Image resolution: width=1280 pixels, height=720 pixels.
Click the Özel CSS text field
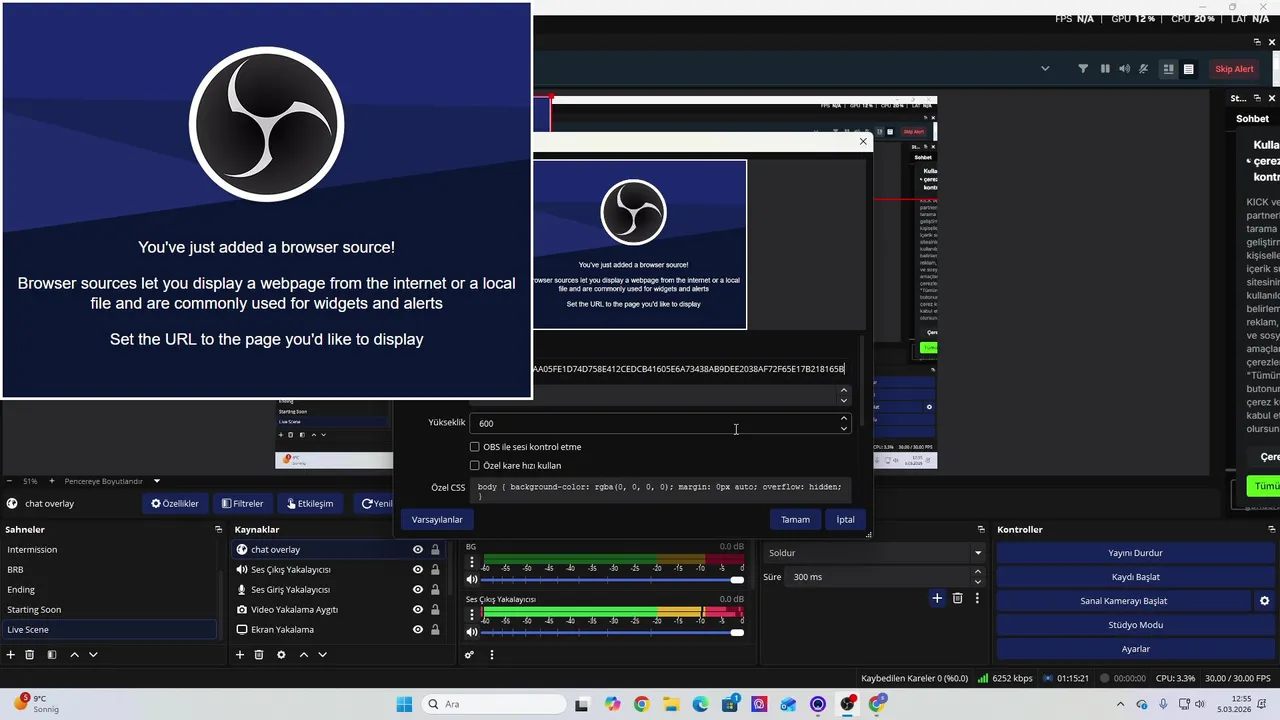(660, 490)
